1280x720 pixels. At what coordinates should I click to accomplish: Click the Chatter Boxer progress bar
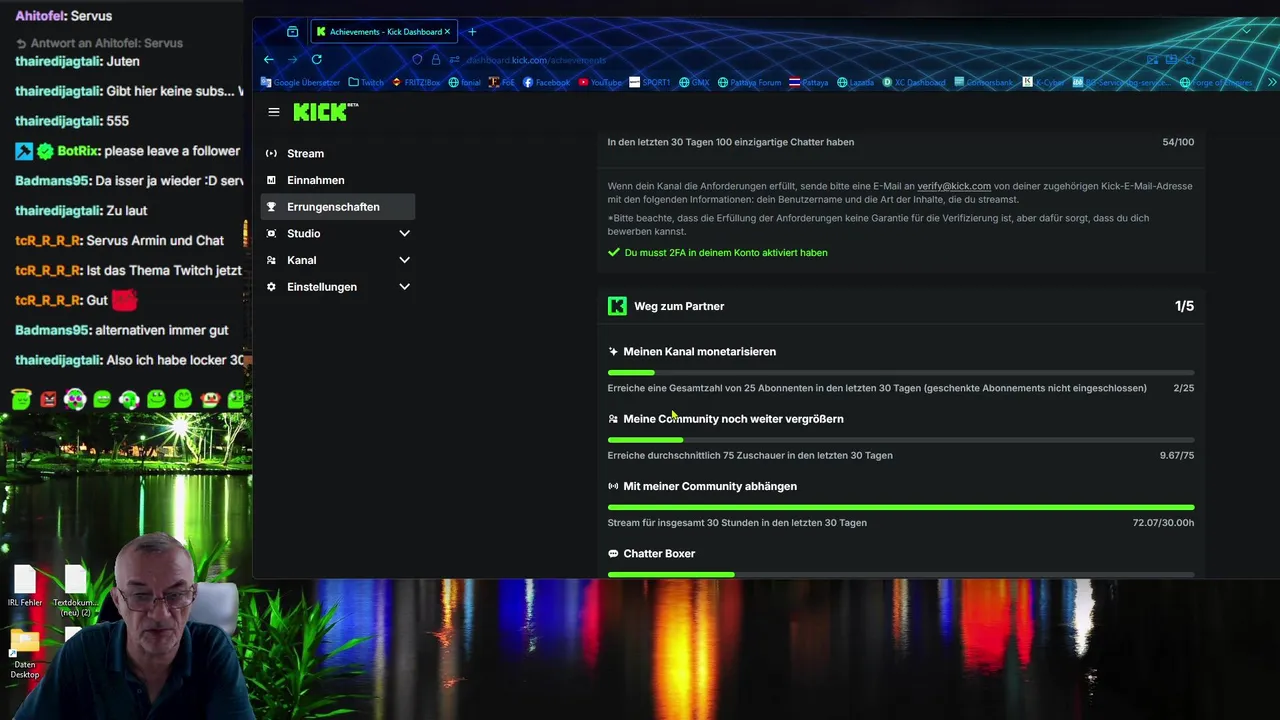pos(900,574)
